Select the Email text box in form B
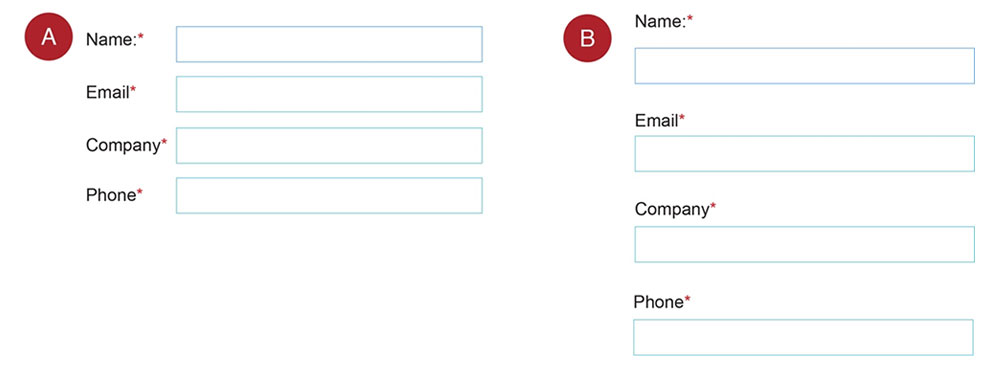Image resolution: width=1000 pixels, height=368 pixels. tap(804, 154)
